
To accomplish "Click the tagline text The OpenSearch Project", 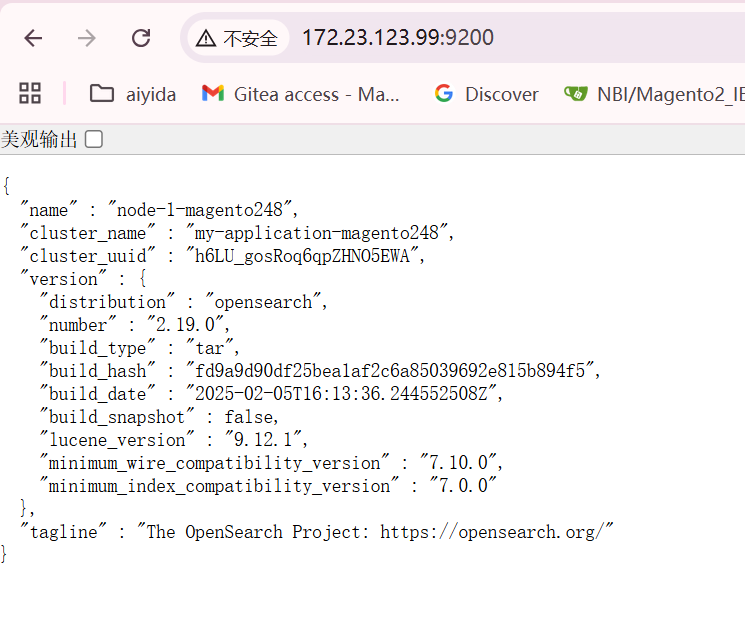I will click(x=257, y=532).
